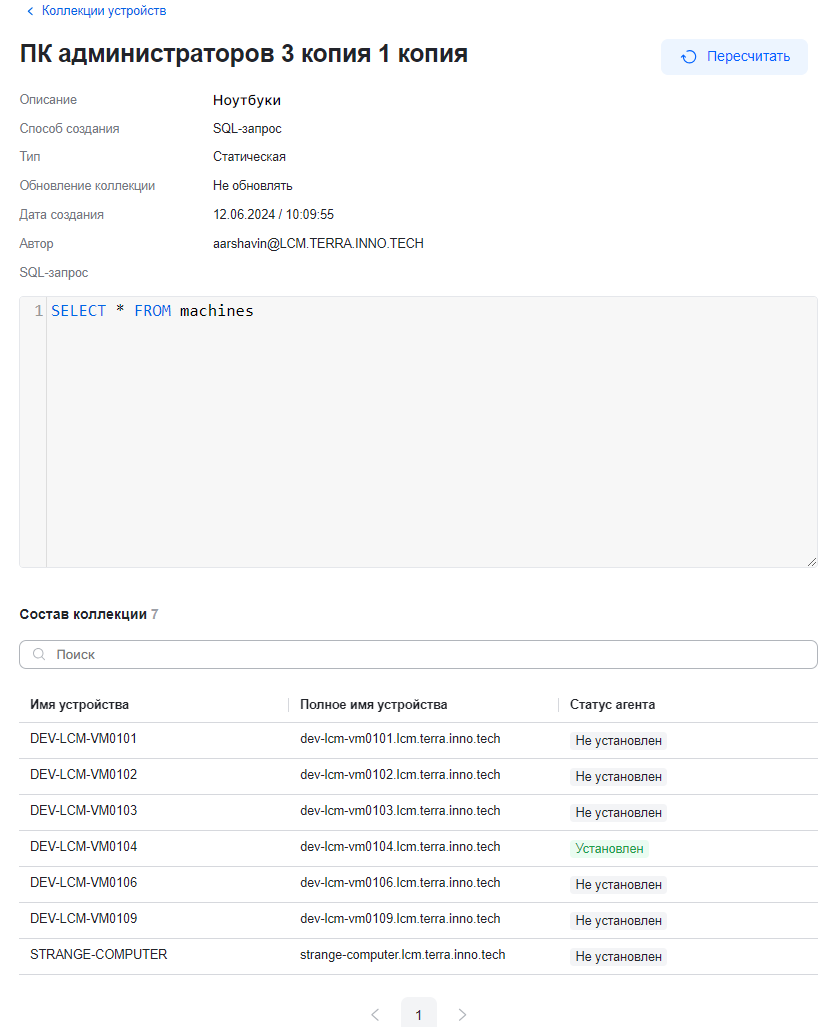
Task: Go to next page with right arrow
Action: (x=462, y=1014)
